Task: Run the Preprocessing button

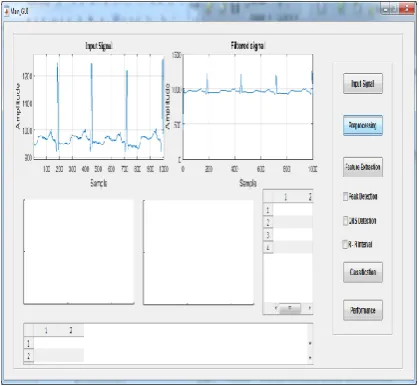Action: (363, 125)
